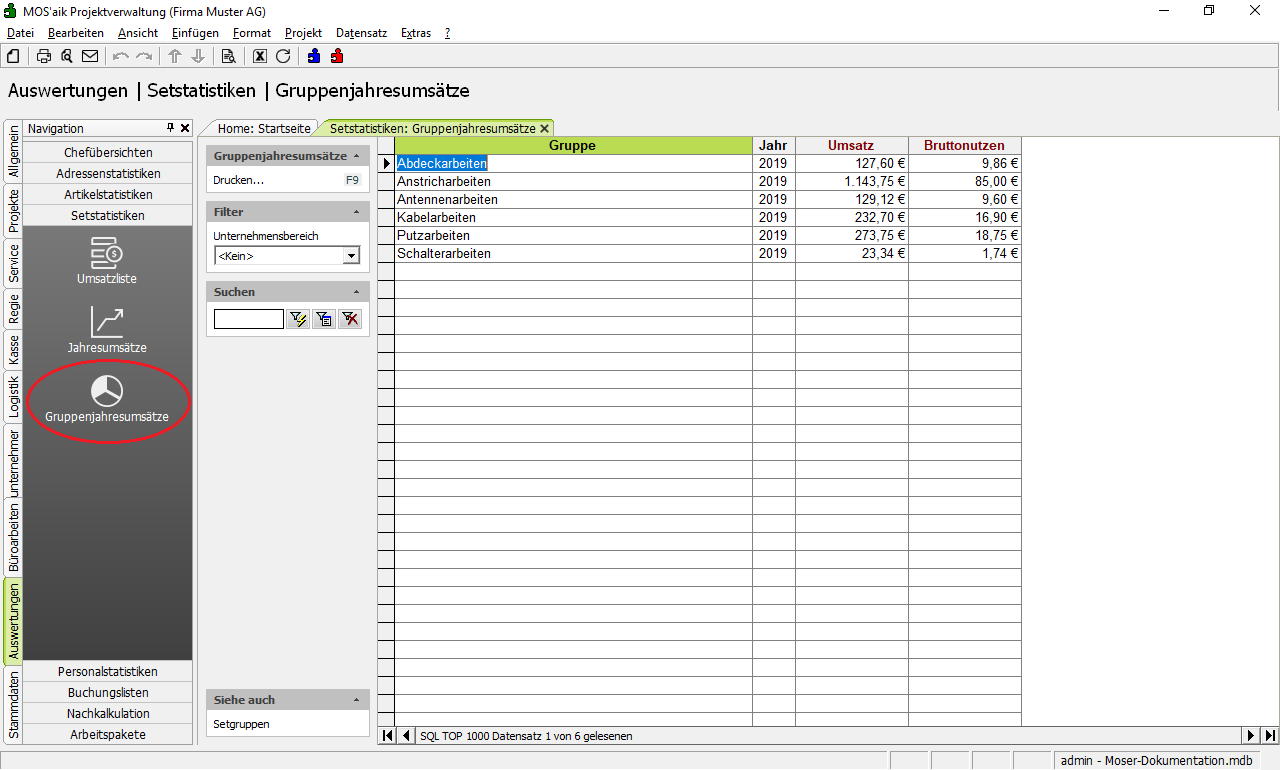Click the Excel export icon
The height and width of the screenshot is (770, 1280).
pos(260,56)
